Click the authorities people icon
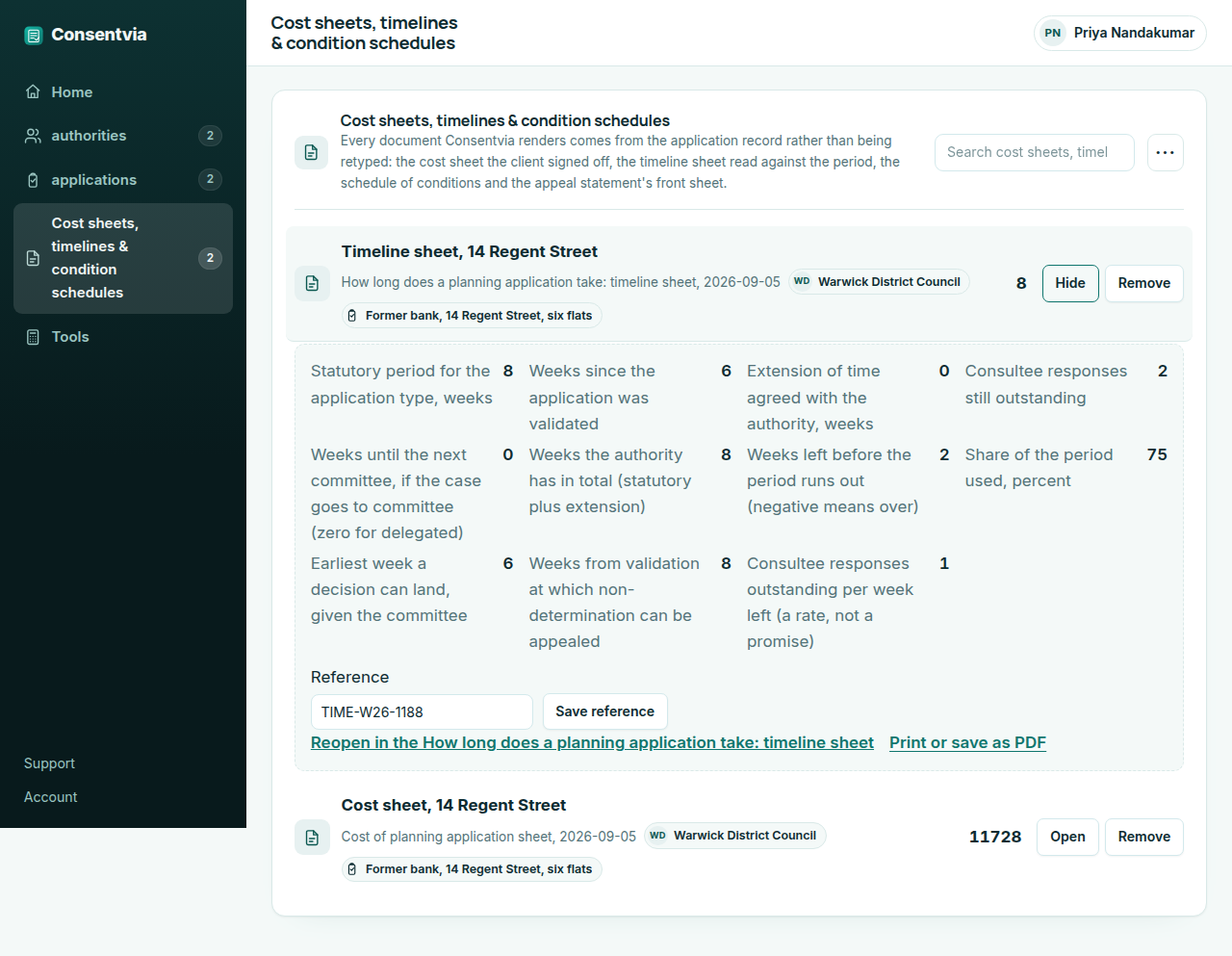The image size is (1232, 956). (x=33, y=136)
